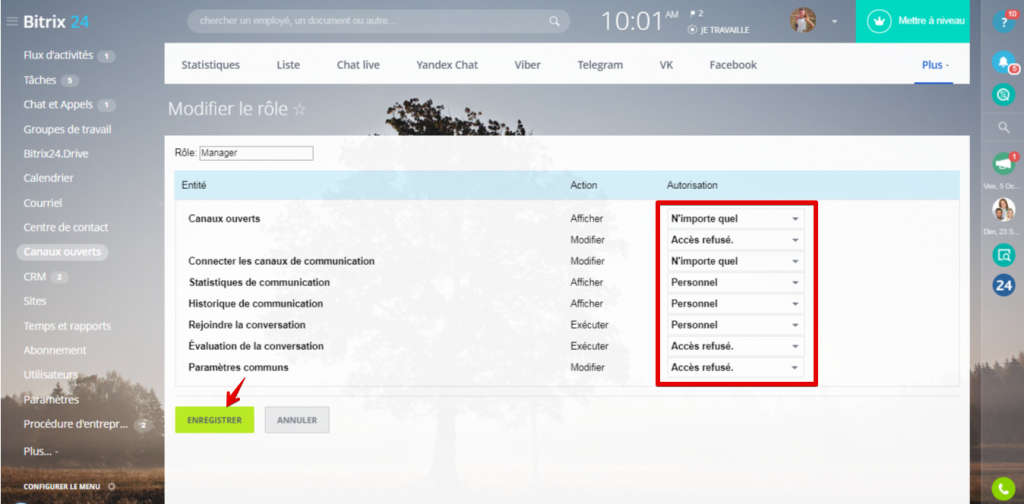The width and height of the screenshot is (1024, 504).
Task: Click Configurer le menu link
Action: tap(62, 486)
